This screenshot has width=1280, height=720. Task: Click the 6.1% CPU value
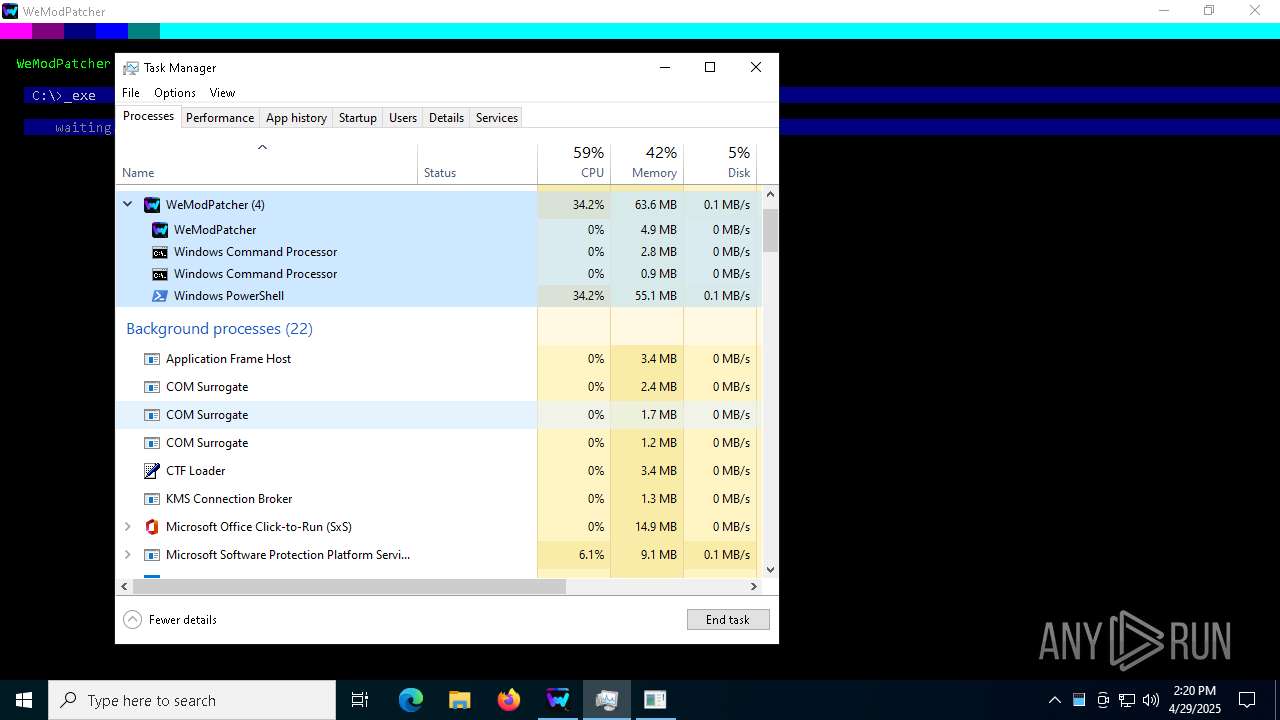[x=591, y=555]
